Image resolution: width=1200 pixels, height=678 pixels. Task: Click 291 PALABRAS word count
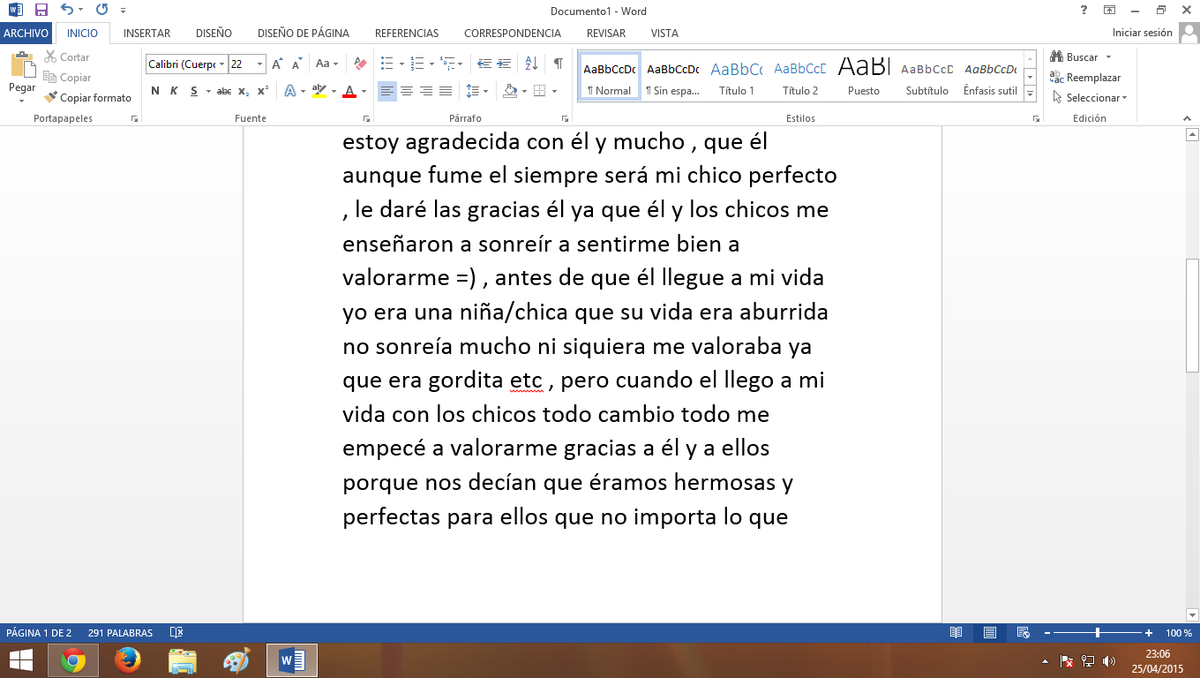click(120, 633)
